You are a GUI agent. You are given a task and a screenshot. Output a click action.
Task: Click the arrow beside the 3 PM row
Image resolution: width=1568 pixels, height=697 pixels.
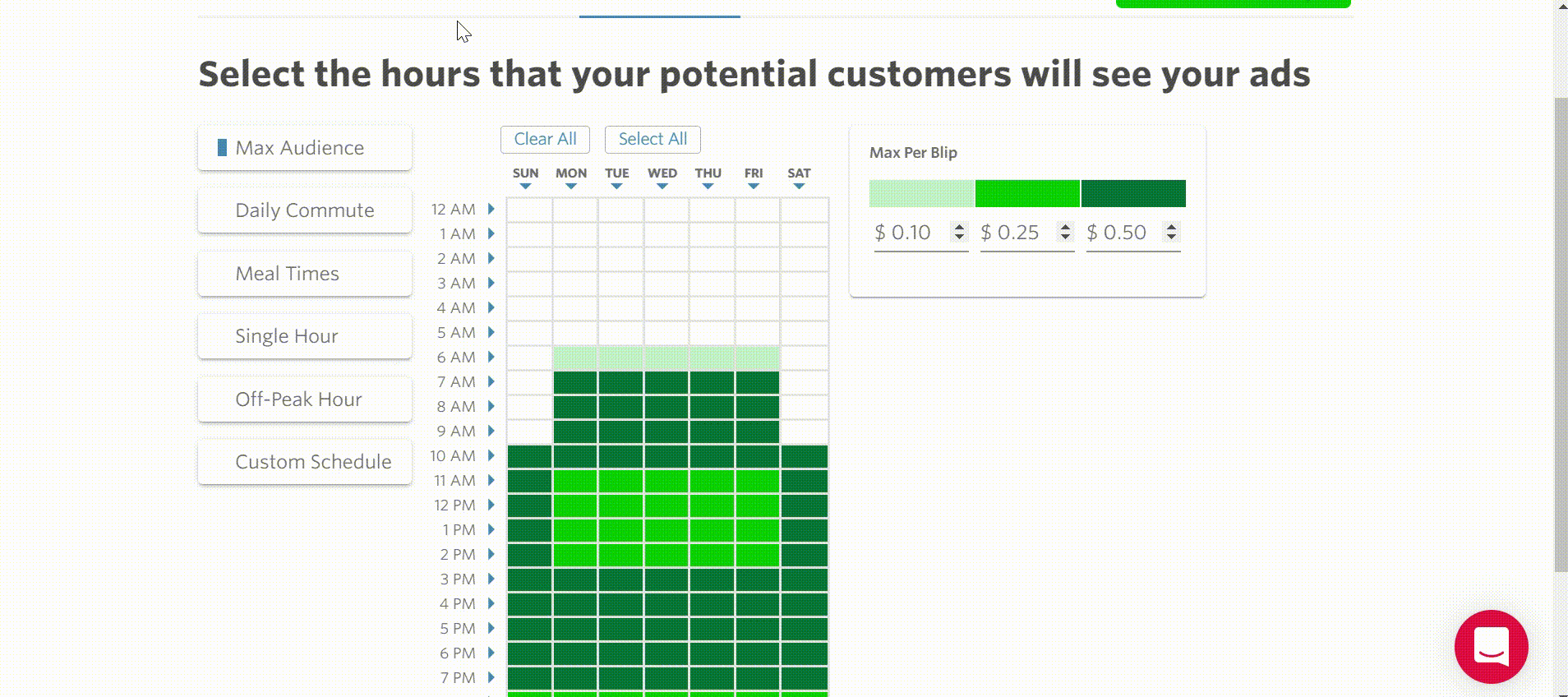[491, 579]
